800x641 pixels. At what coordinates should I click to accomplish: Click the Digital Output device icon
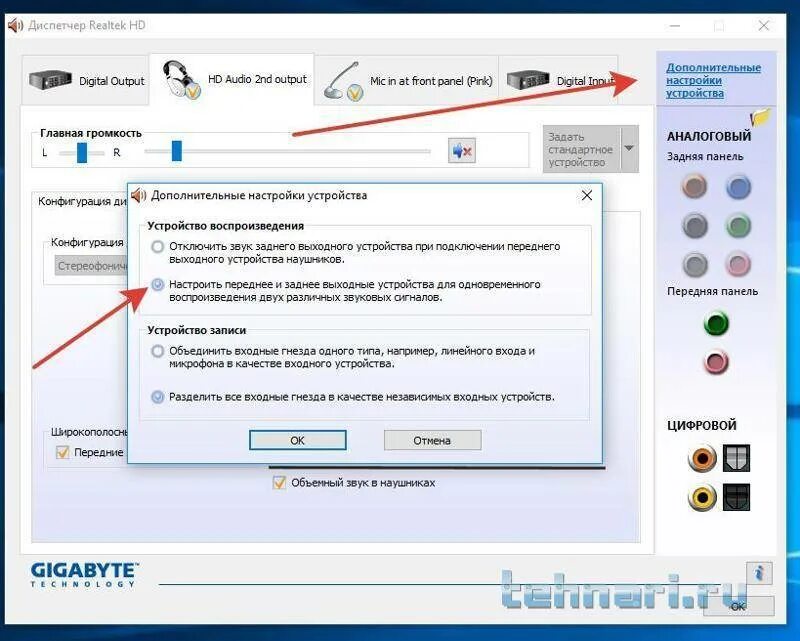(50, 81)
